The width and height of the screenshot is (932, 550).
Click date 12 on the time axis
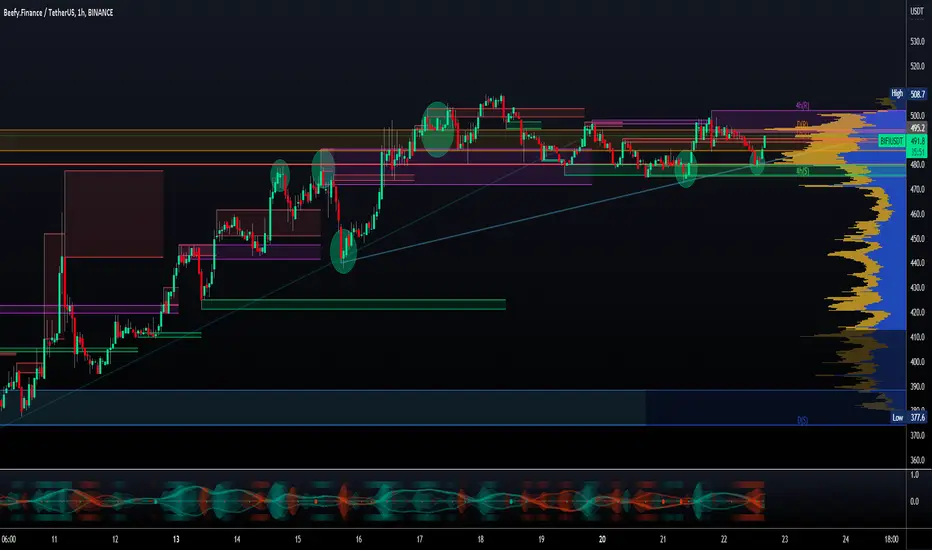point(115,539)
